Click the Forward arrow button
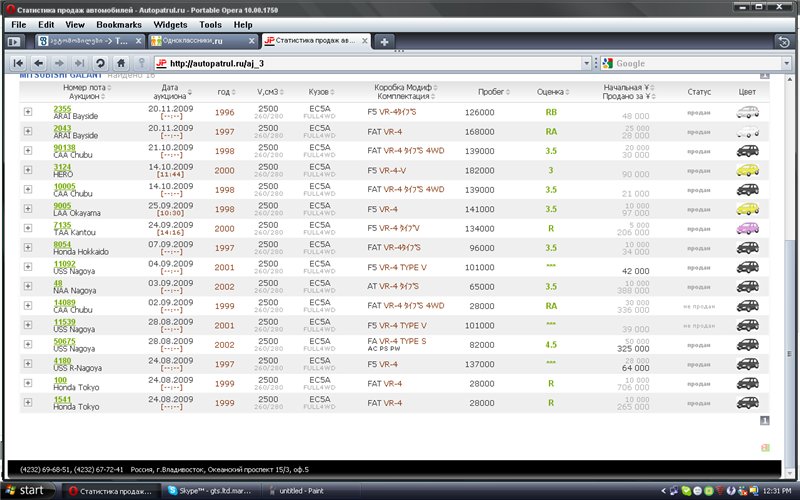 tap(59, 63)
